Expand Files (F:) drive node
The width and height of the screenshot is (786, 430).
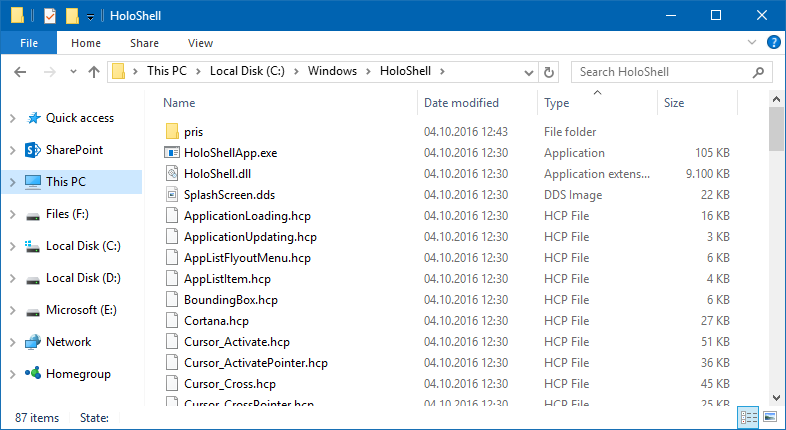pos(13,214)
